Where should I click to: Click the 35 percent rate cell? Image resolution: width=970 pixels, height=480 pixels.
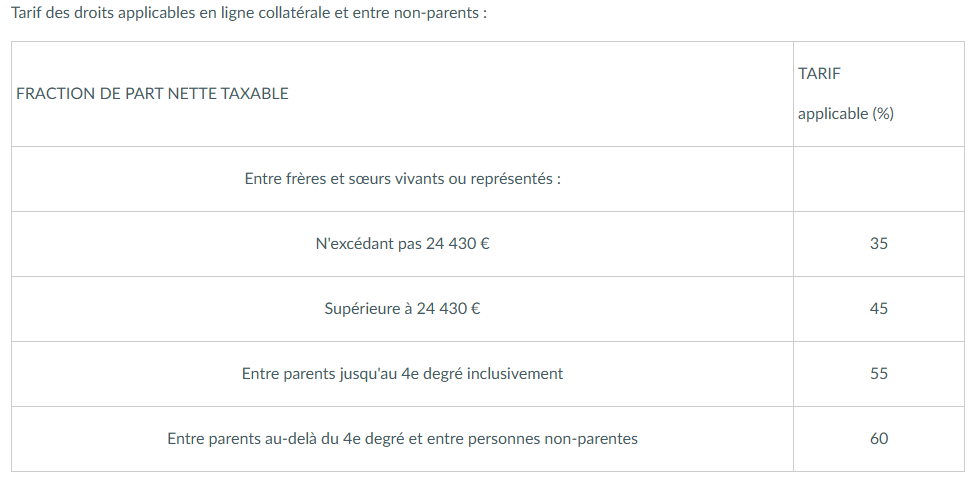pos(878,244)
